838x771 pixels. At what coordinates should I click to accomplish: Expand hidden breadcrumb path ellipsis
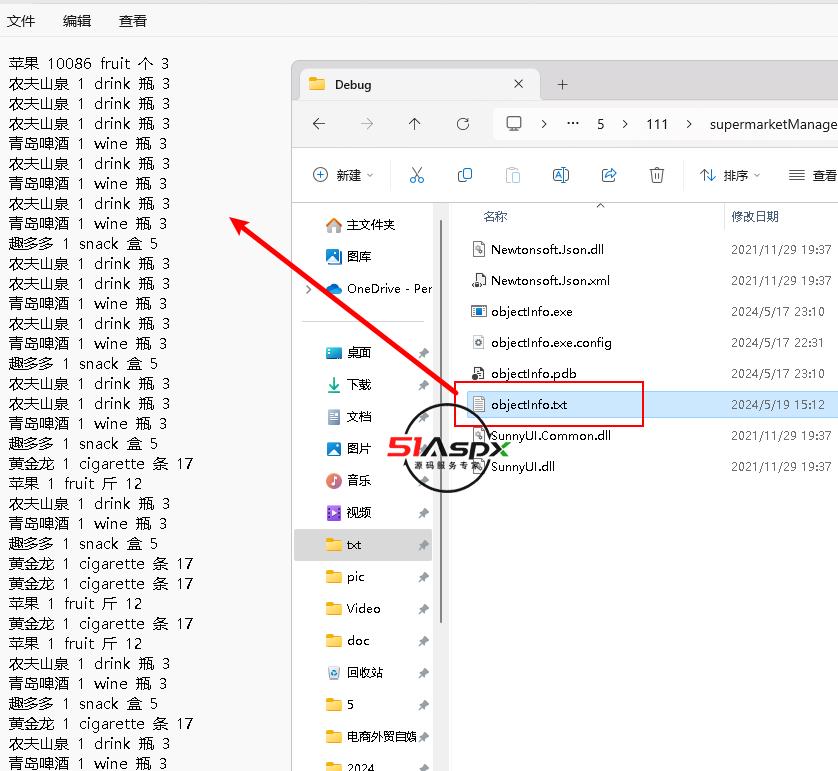(572, 123)
